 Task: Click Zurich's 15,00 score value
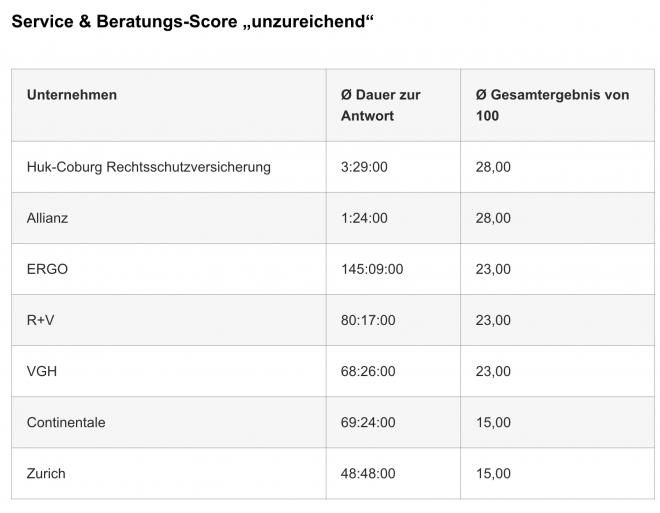click(493, 473)
